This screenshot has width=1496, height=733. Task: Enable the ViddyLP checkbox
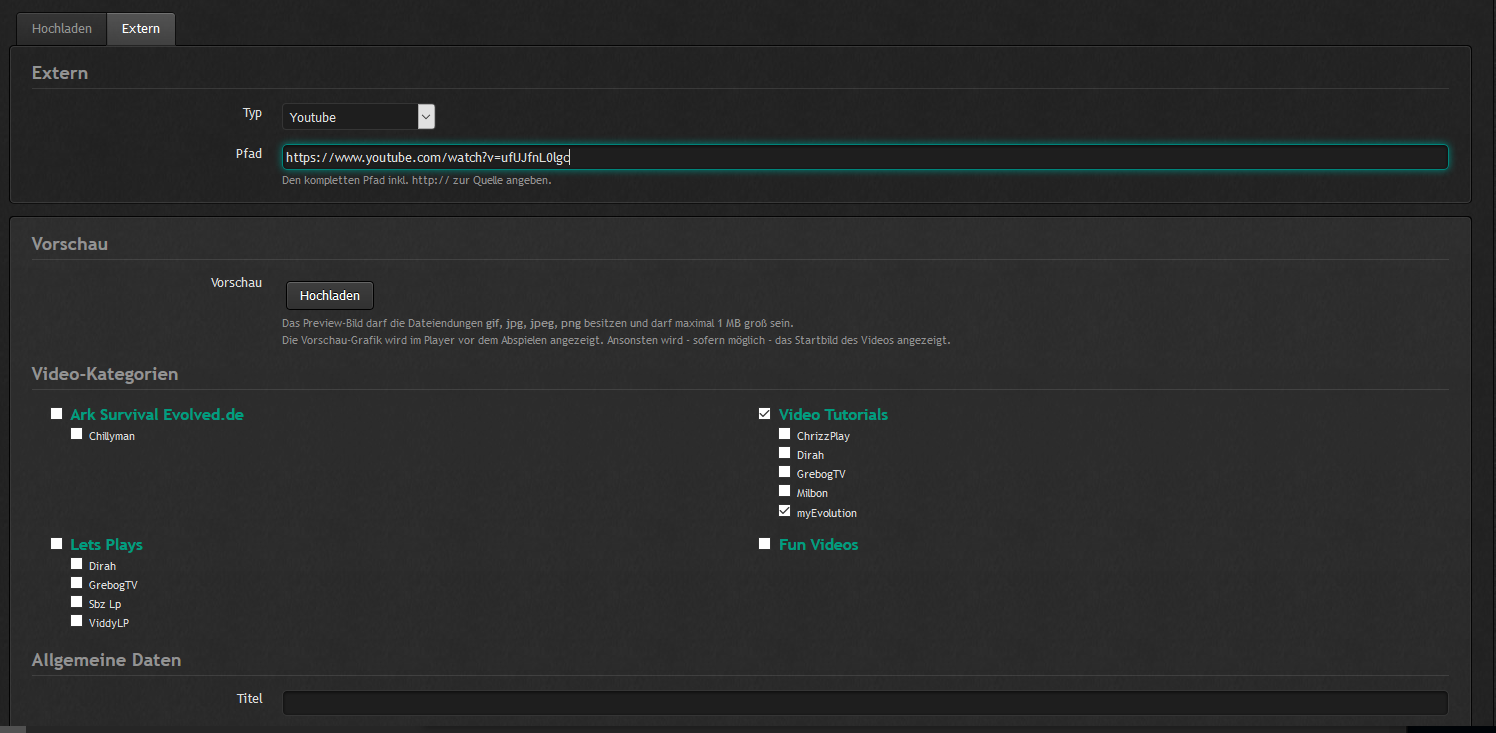(x=77, y=621)
